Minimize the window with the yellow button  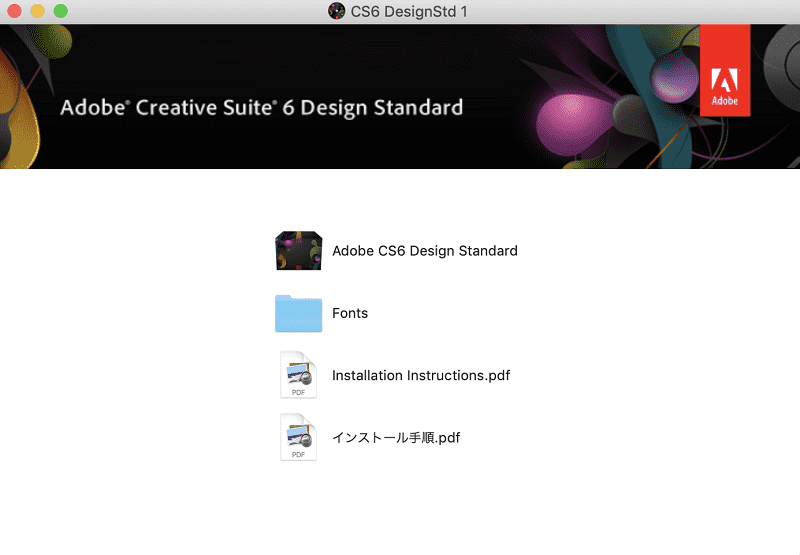click(x=37, y=11)
